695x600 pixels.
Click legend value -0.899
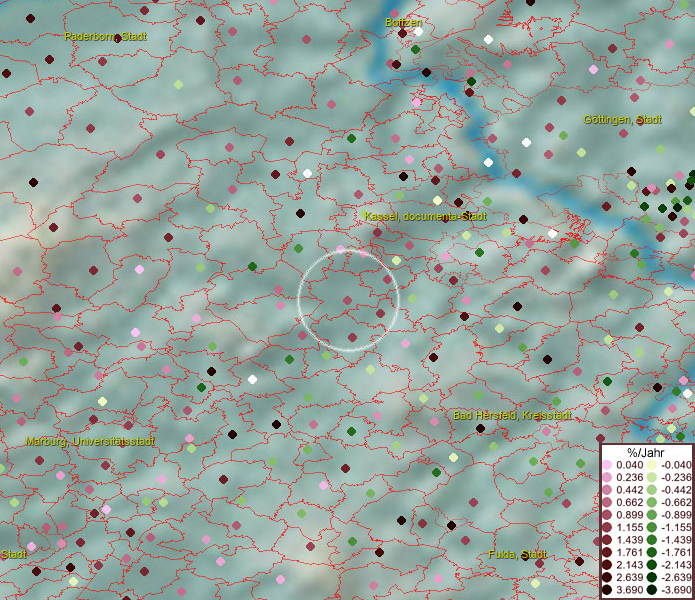click(x=676, y=515)
